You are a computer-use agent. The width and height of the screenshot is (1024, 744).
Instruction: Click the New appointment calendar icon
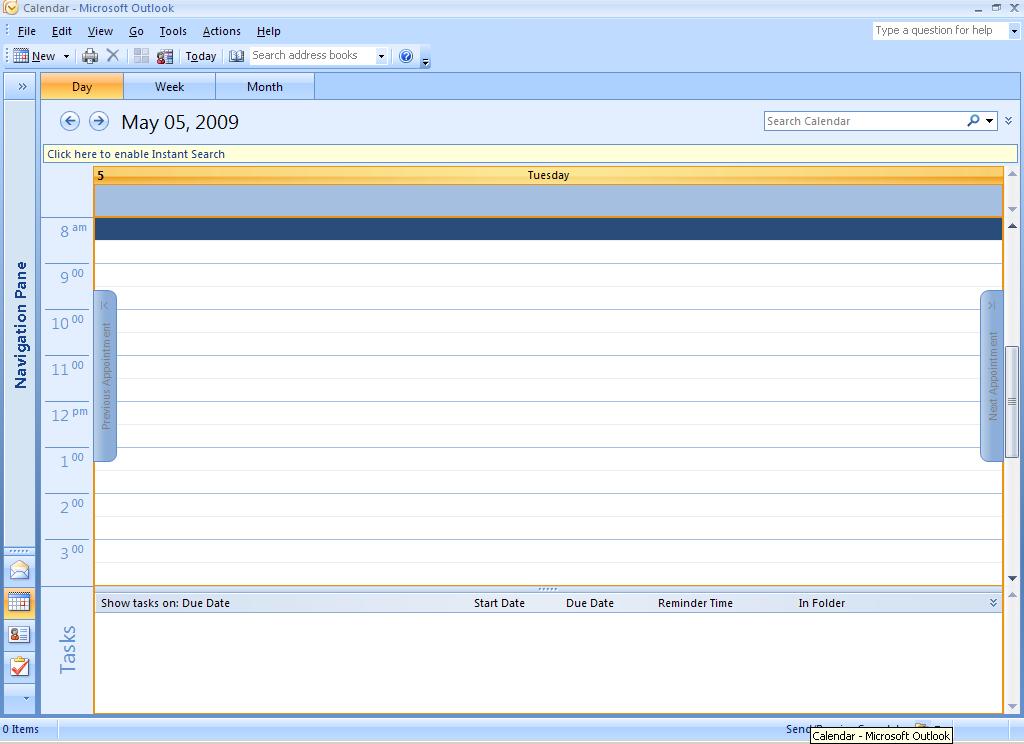21,56
